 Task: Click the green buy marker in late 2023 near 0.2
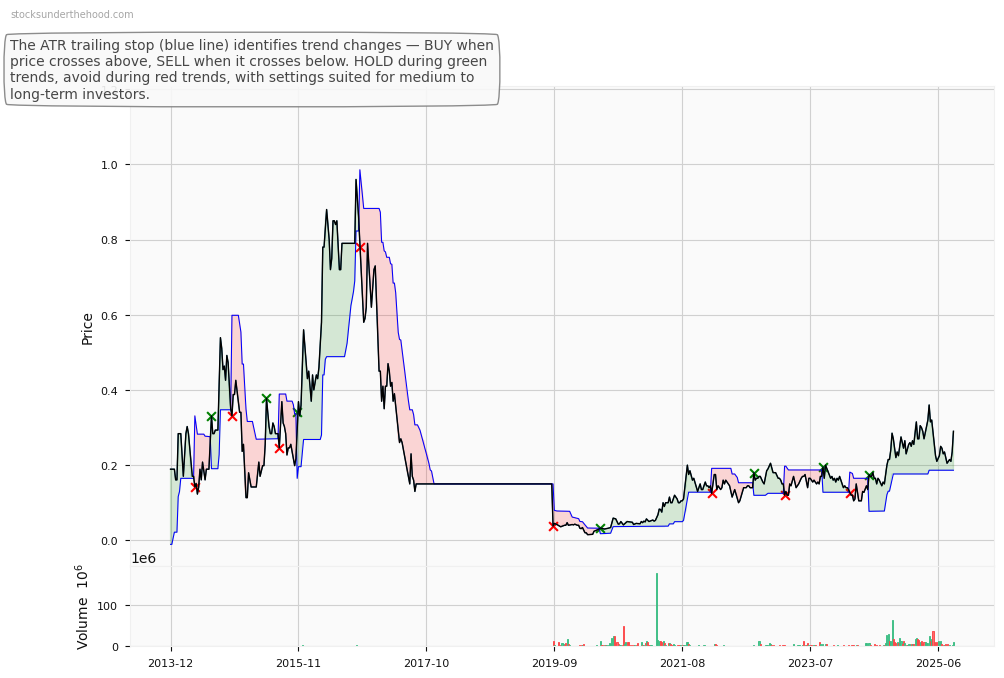(823, 467)
